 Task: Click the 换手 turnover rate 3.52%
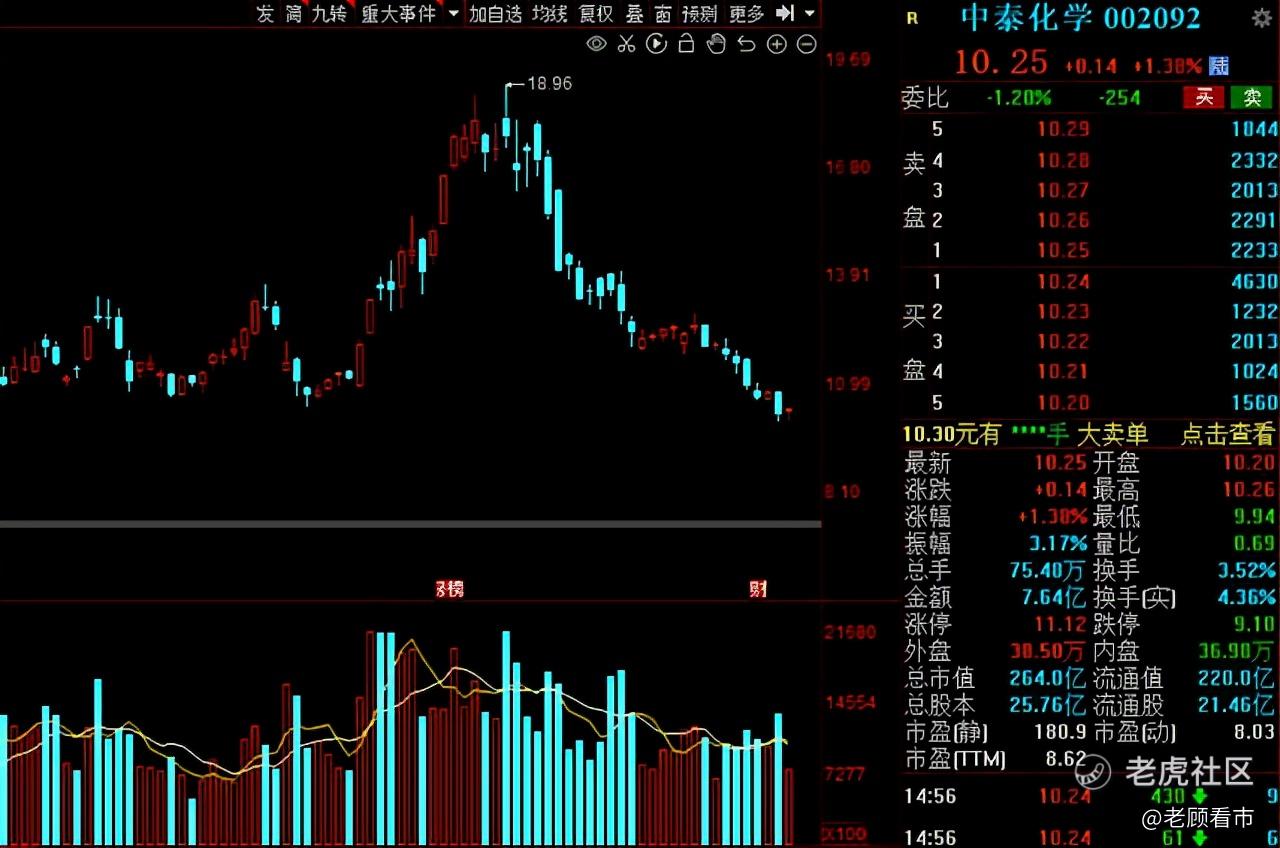point(1246,570)
